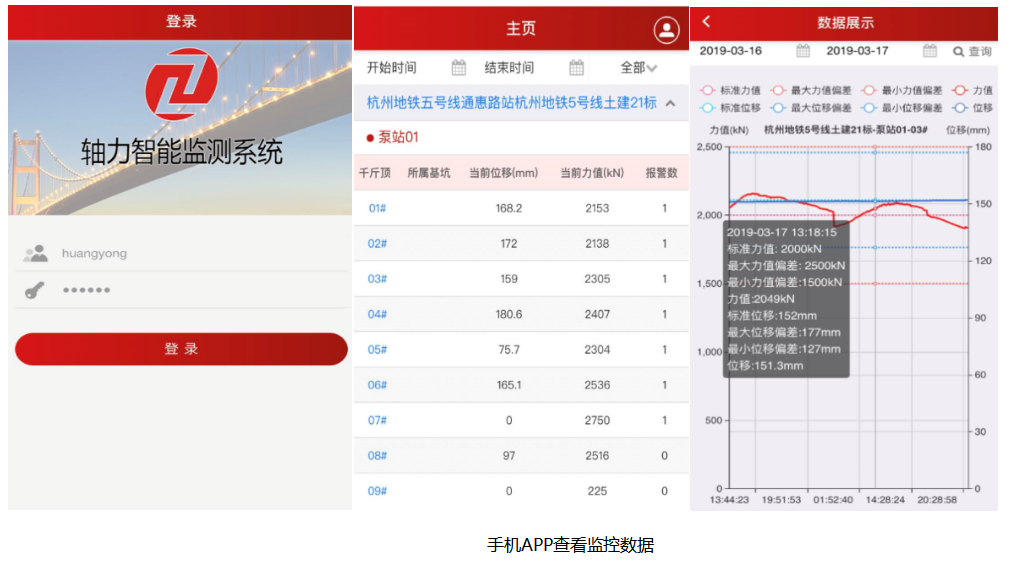1009x576 pixels.
Task: Click the 报警数 column header
Action: click(662, 173)
